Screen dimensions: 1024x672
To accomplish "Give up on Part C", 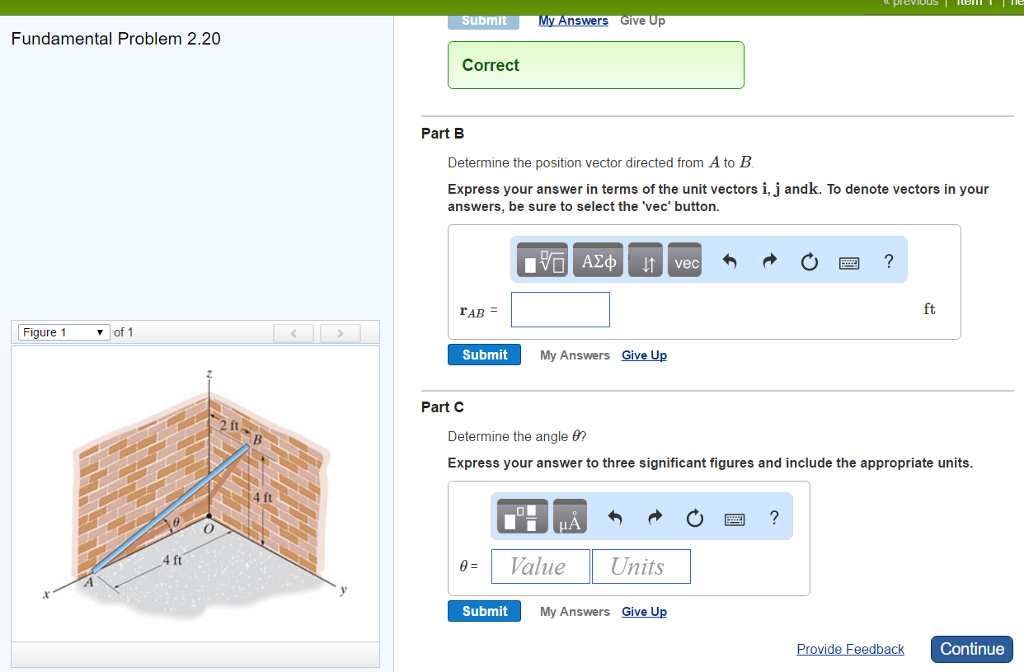I will 644,612.
